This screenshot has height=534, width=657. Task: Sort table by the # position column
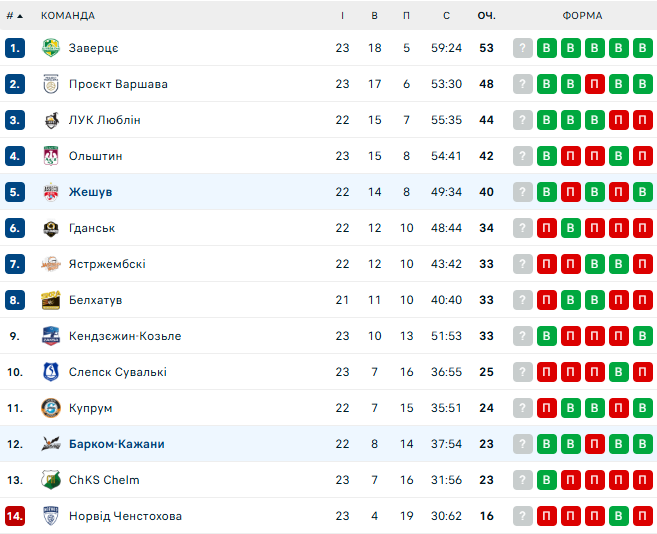coord(14,16)
